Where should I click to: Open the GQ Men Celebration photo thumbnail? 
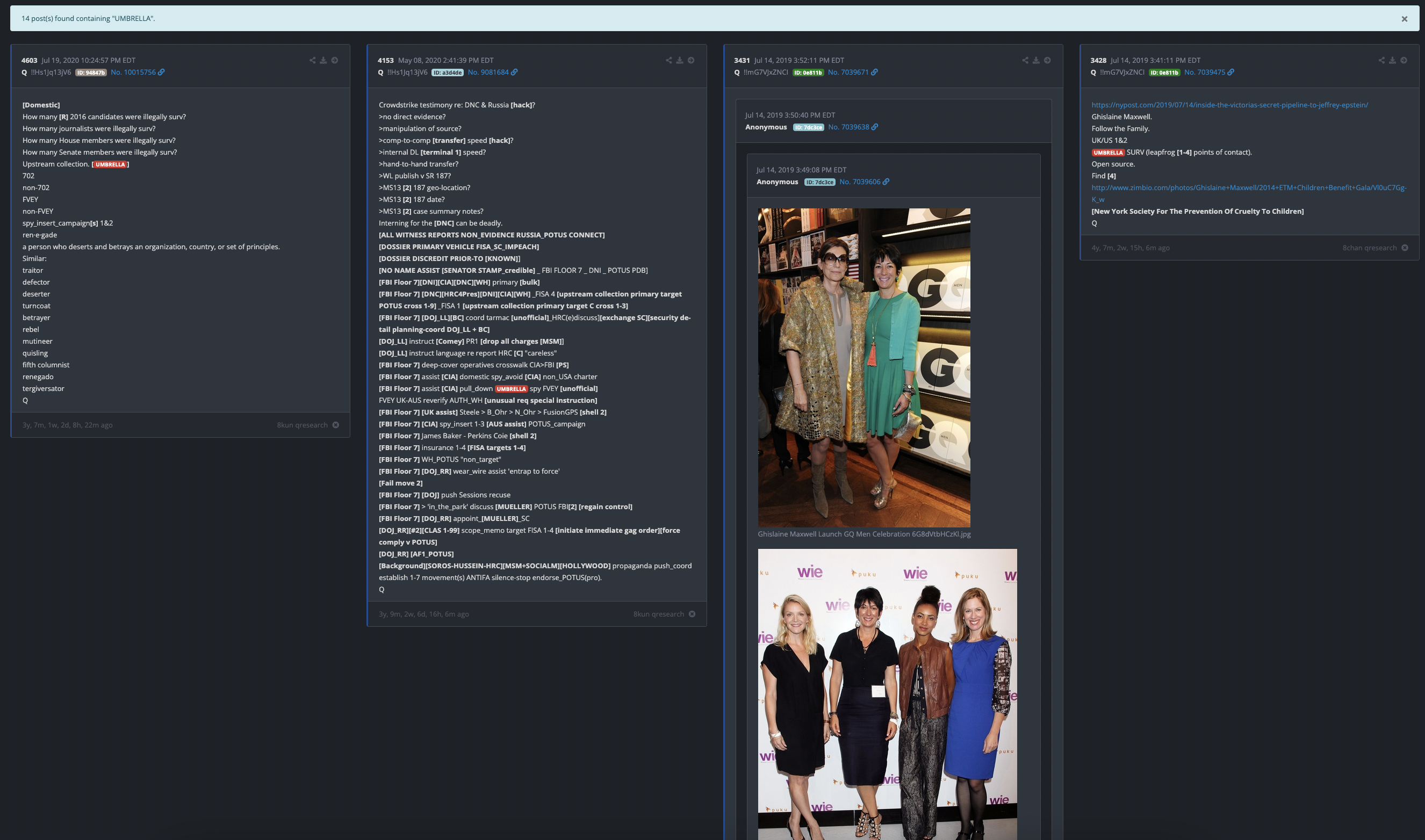pyautogui.click(x=864, y=368)
